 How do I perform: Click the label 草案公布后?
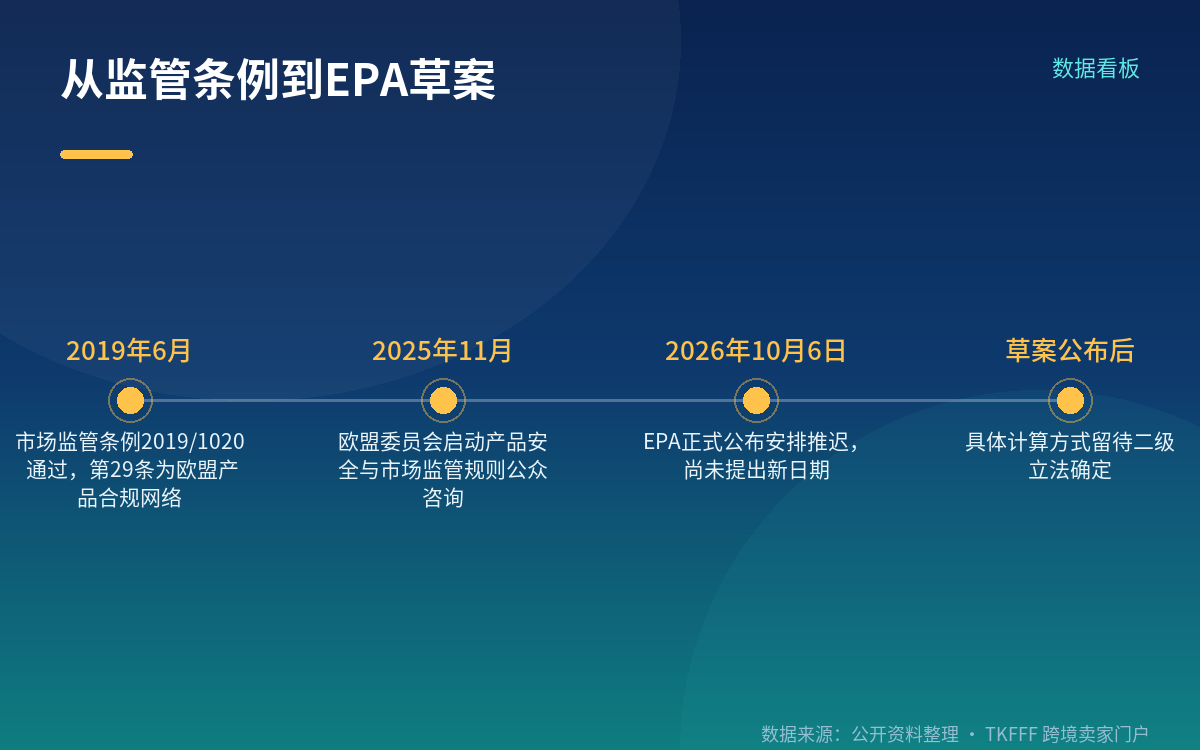point(1070,351)
